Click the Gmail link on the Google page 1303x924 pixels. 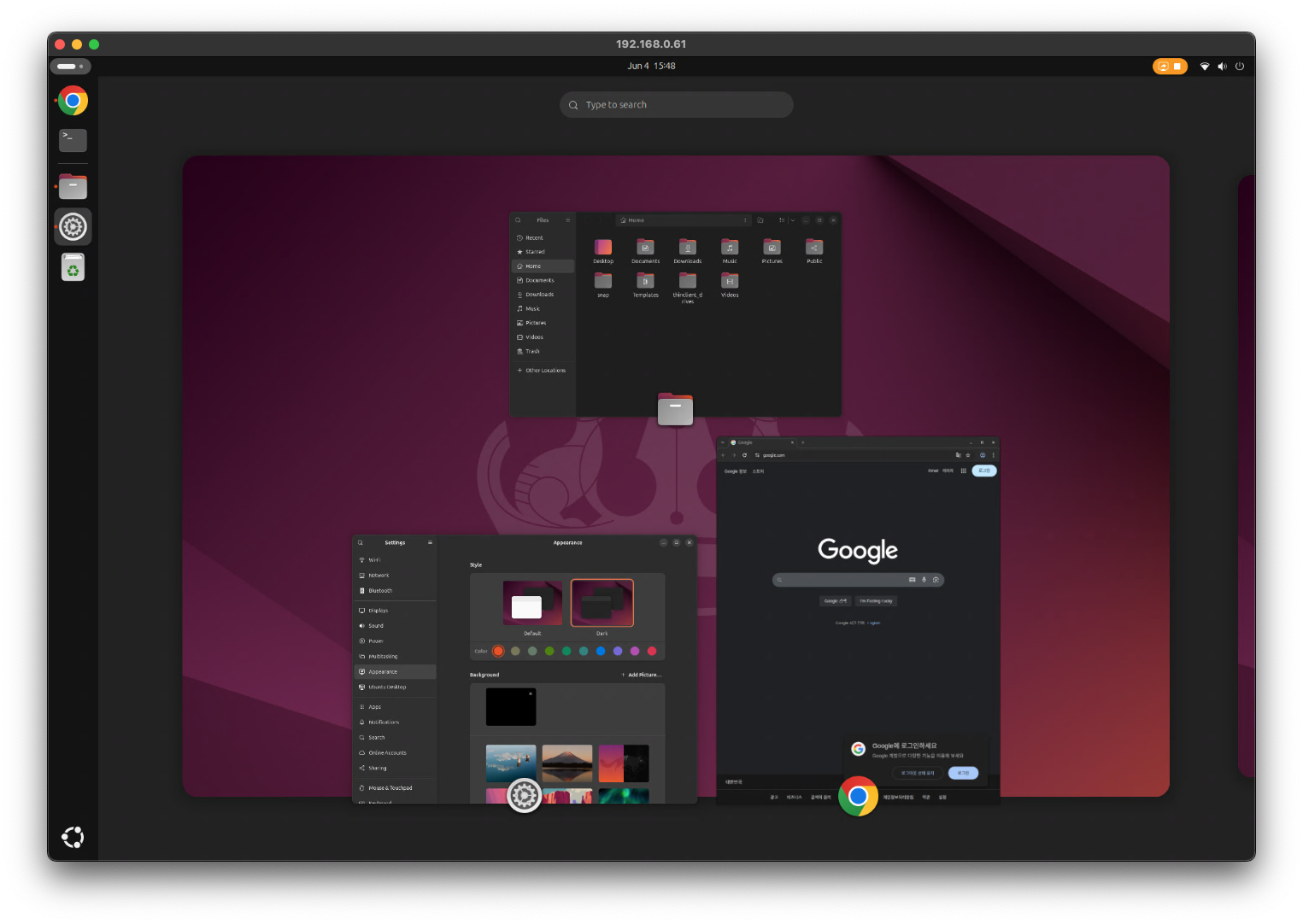[x=933, y=471]
